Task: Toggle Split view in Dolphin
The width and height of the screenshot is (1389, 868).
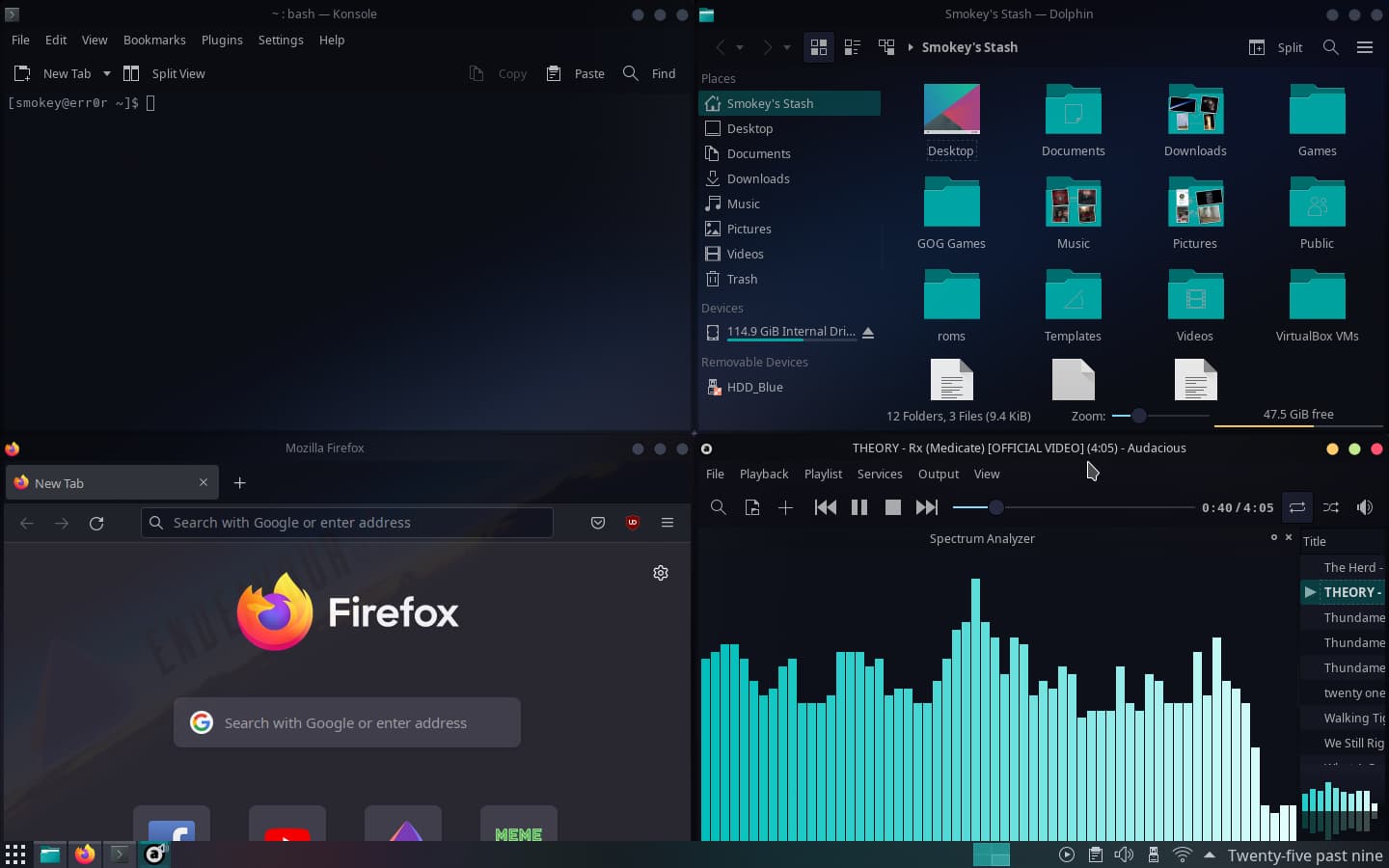Action: [x=1275, y=47]
